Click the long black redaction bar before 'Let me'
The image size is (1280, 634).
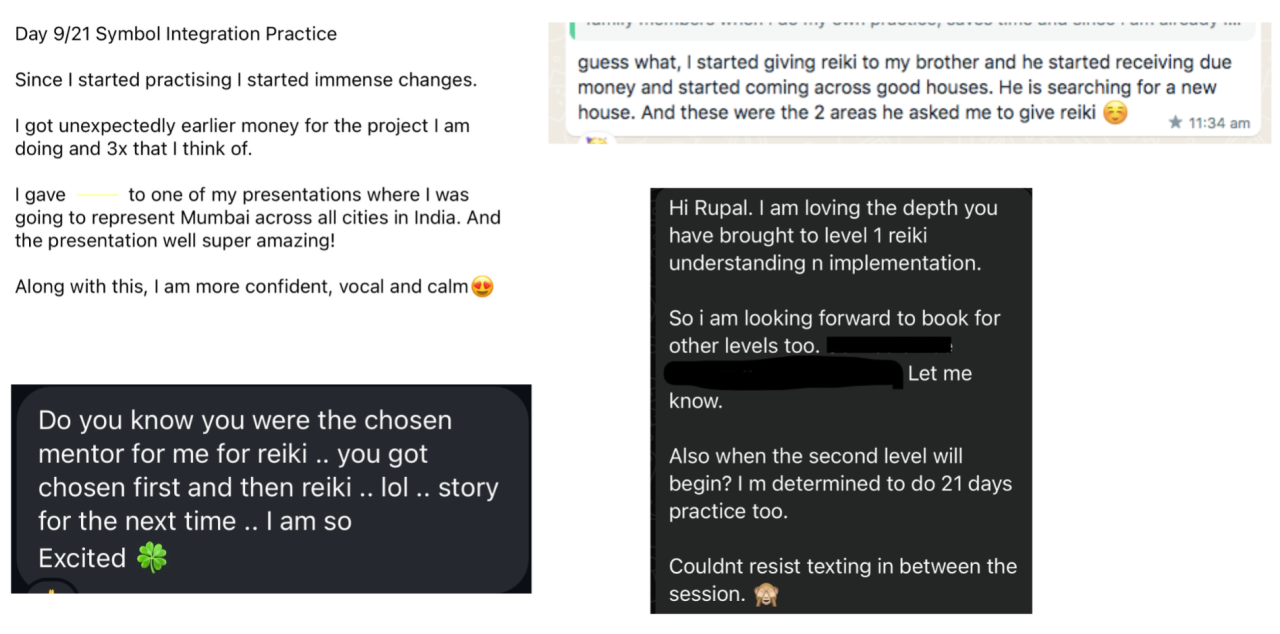pos(783,373)
